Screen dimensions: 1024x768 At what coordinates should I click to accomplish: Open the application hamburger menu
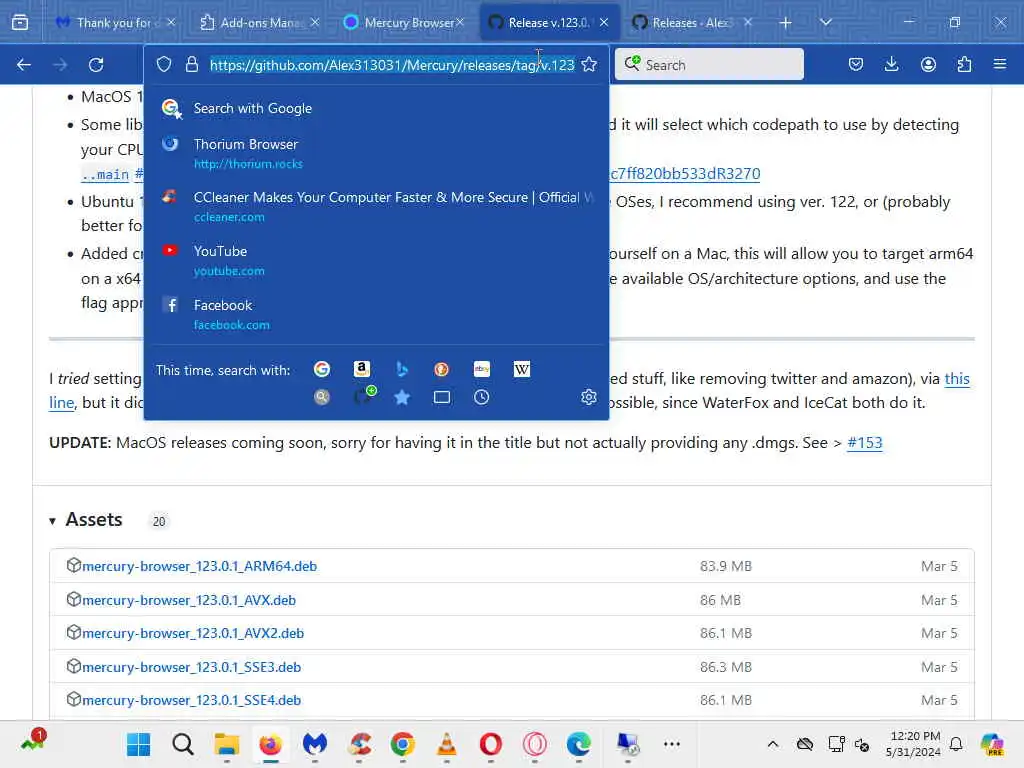(x=1000, y=65)
